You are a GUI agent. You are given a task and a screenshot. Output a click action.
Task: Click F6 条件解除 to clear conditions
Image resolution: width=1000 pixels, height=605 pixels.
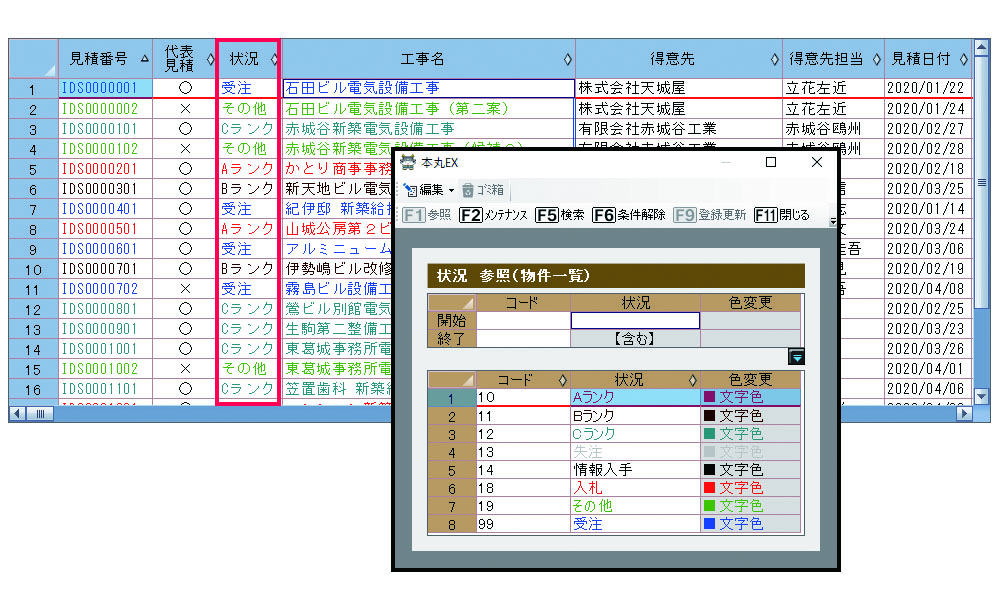(x=628, y=214)
